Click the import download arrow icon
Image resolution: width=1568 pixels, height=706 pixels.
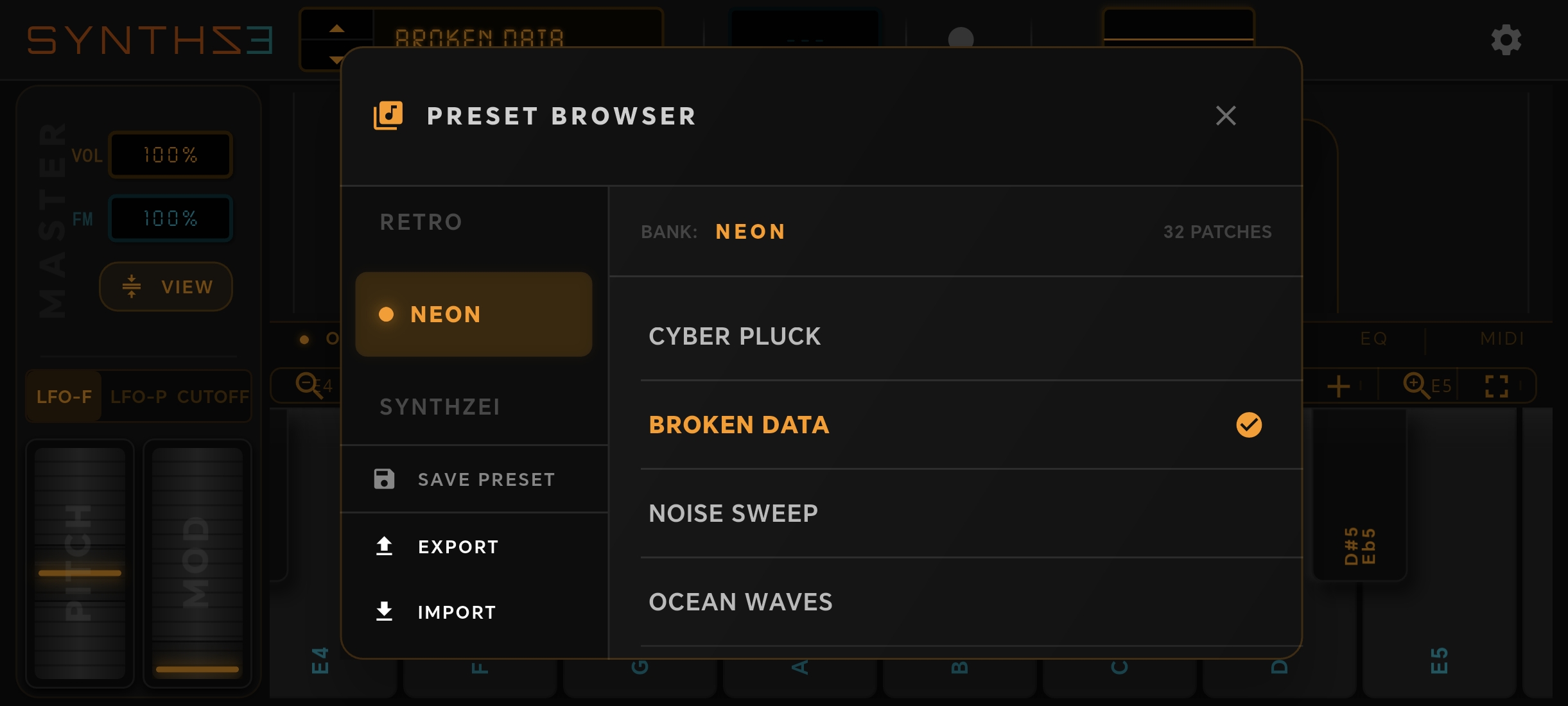tap(384, 612)
